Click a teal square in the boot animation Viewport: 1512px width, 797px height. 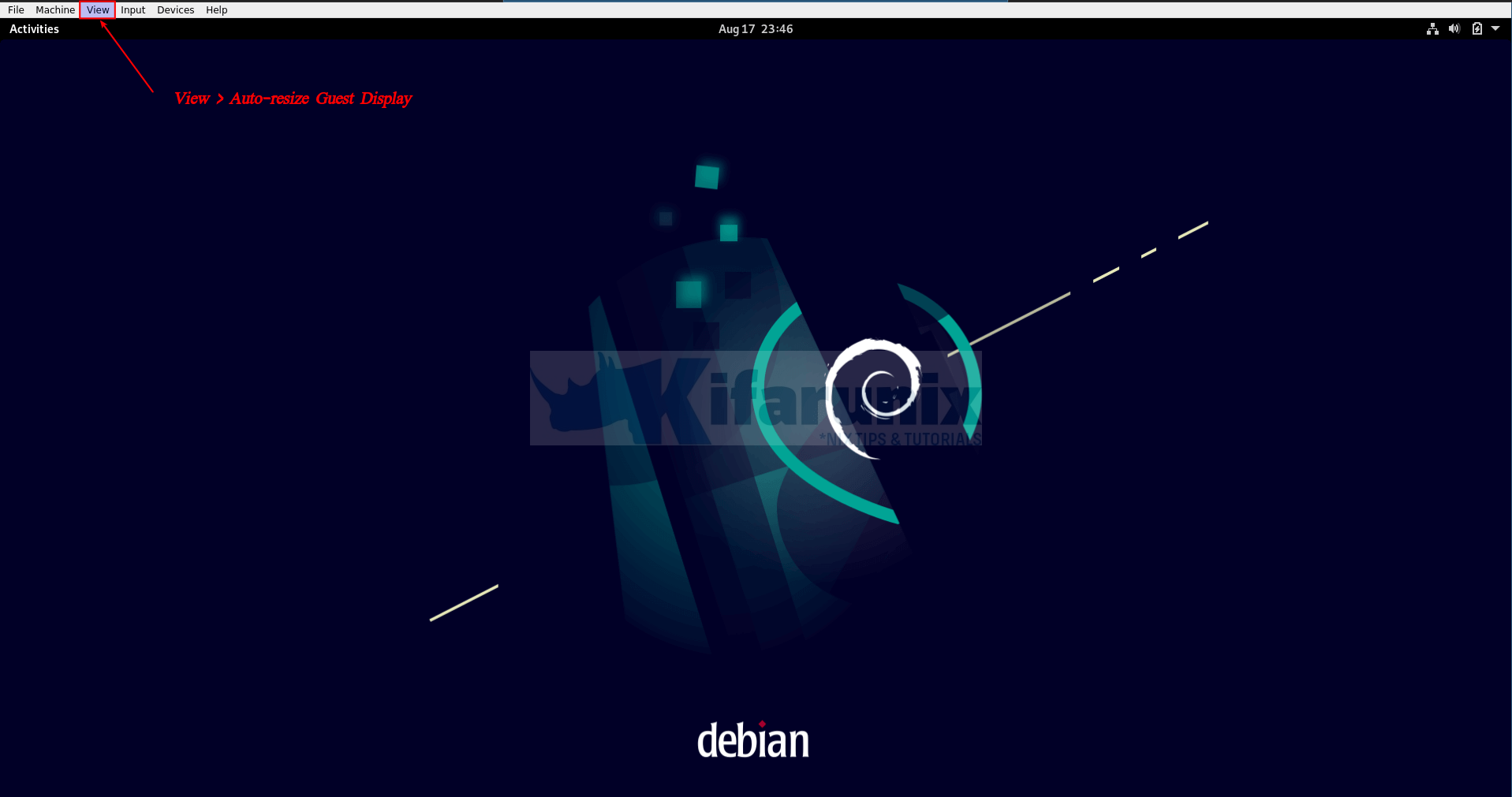point(708,177)
